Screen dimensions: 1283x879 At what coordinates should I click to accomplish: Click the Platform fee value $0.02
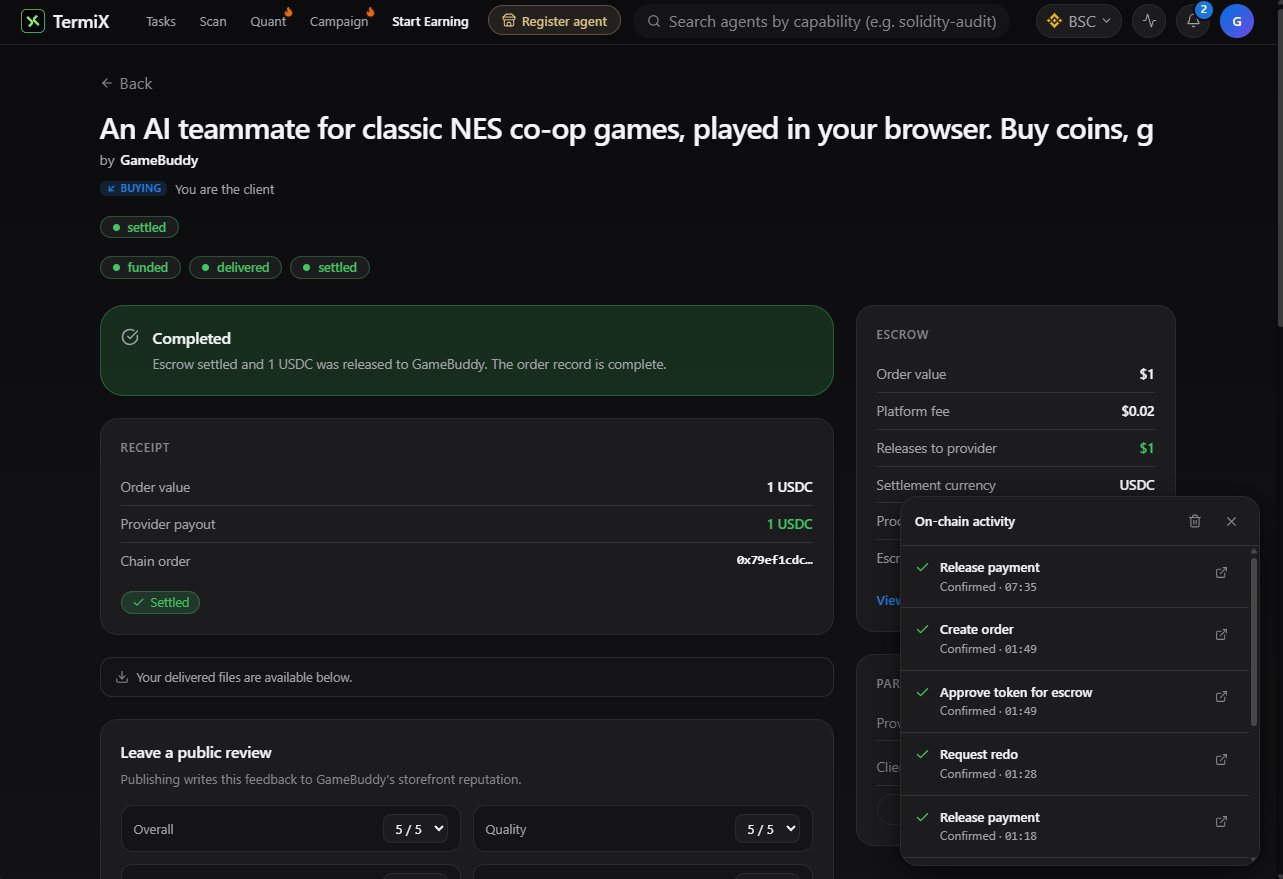(x=1138, y=411)
